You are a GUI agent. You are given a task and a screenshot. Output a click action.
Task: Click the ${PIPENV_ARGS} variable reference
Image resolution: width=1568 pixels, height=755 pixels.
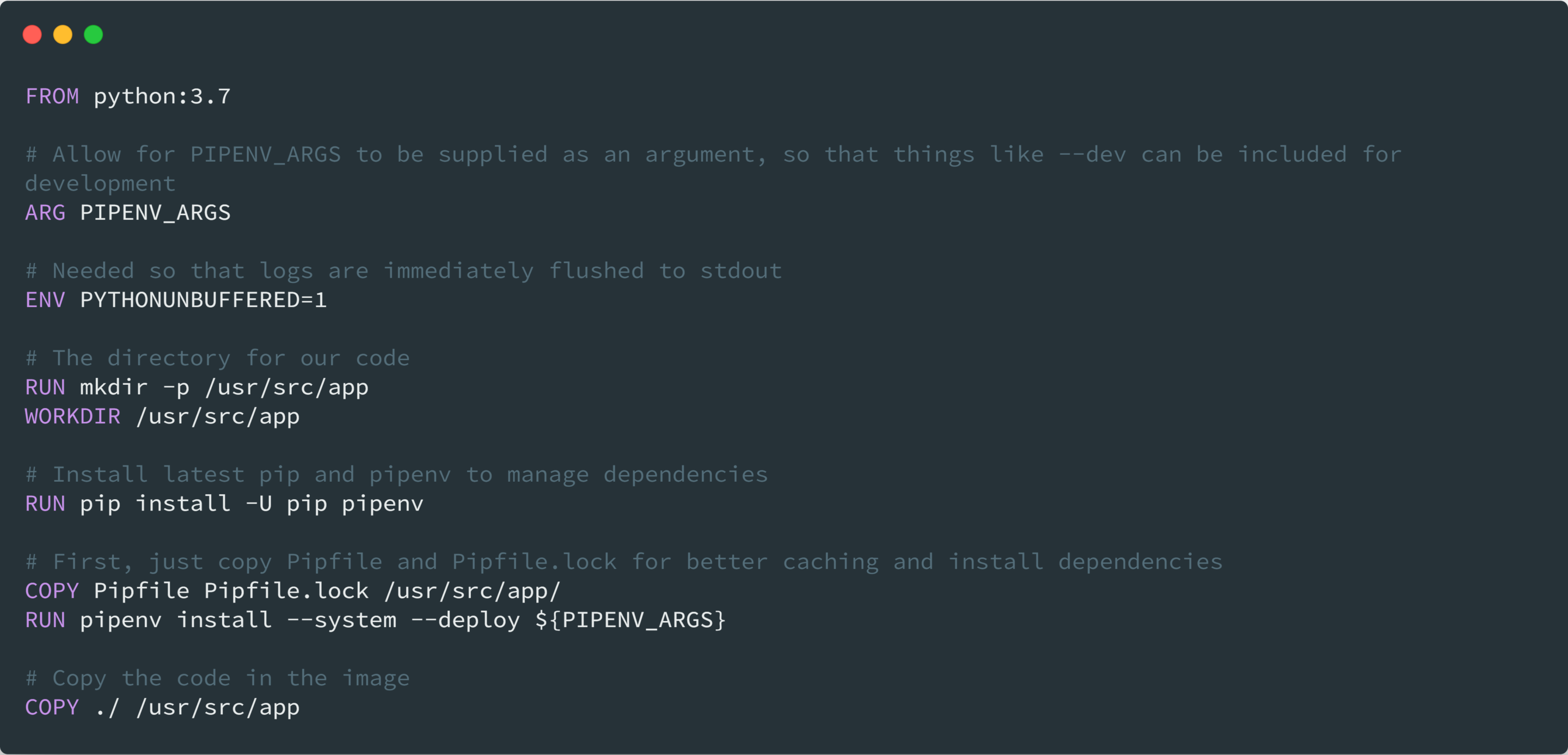pos(630,620)
